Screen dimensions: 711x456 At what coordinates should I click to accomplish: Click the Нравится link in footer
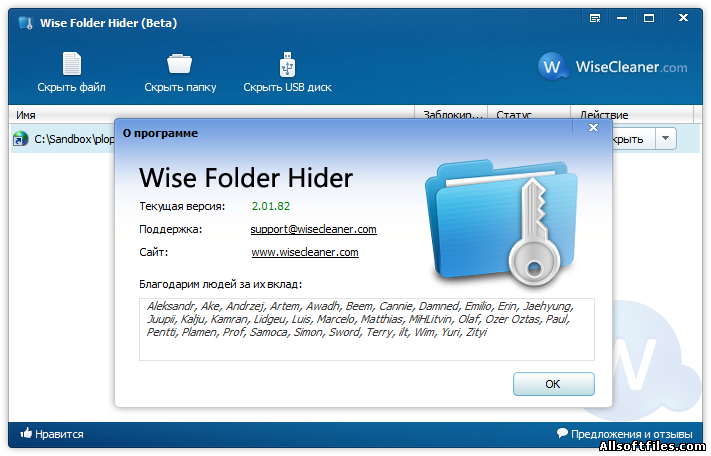coord(59,434)
